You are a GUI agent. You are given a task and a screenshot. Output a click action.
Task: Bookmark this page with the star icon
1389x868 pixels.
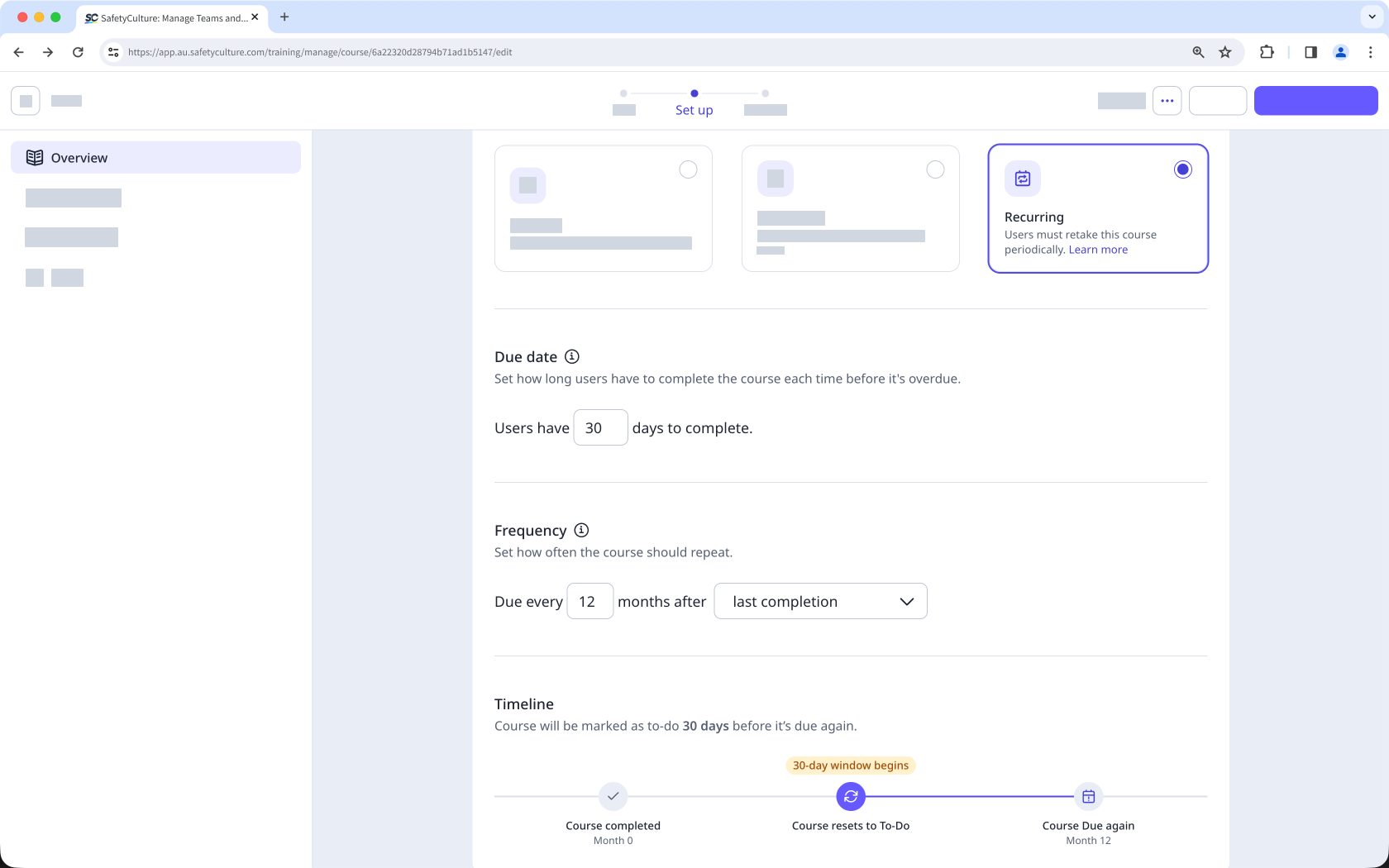click(x=1225, y=52)
